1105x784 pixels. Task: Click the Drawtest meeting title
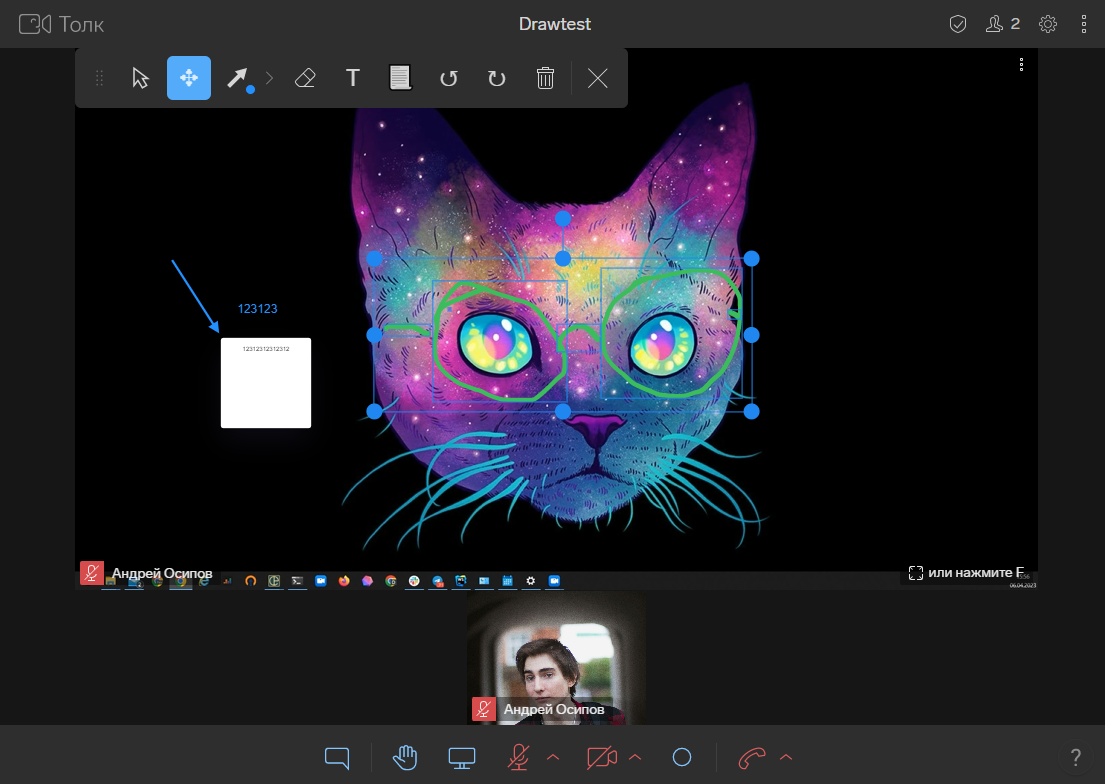pos(555,24)
